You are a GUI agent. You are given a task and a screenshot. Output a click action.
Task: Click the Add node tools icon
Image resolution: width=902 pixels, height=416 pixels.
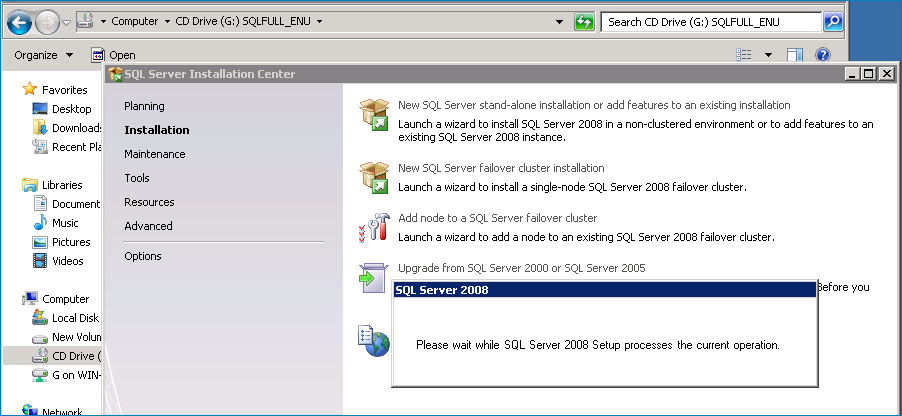374,227
